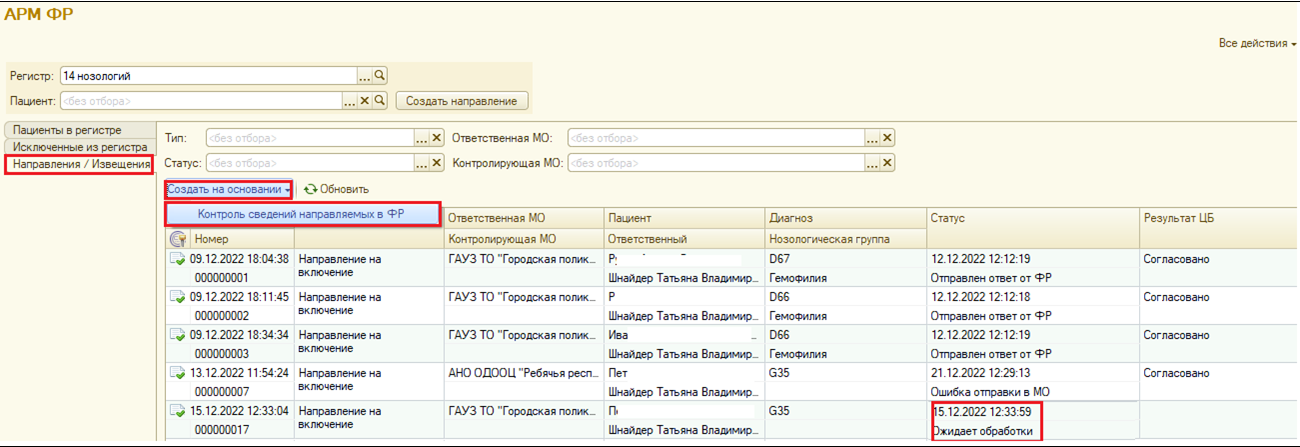Viewport: 1300px width, 447px height.
Task: Choose Контроль сведений направляемых в ФР
Action: click(302, 213)
